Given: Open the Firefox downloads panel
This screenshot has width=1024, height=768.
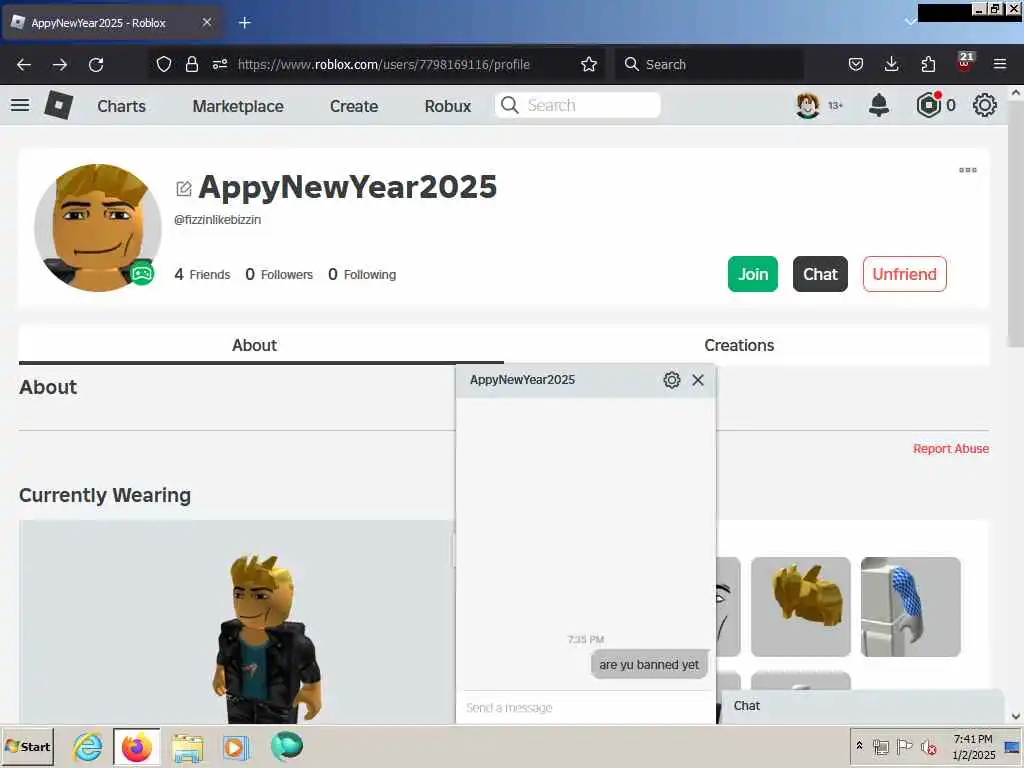Looking at the screenshot, I should pos(891,64).
